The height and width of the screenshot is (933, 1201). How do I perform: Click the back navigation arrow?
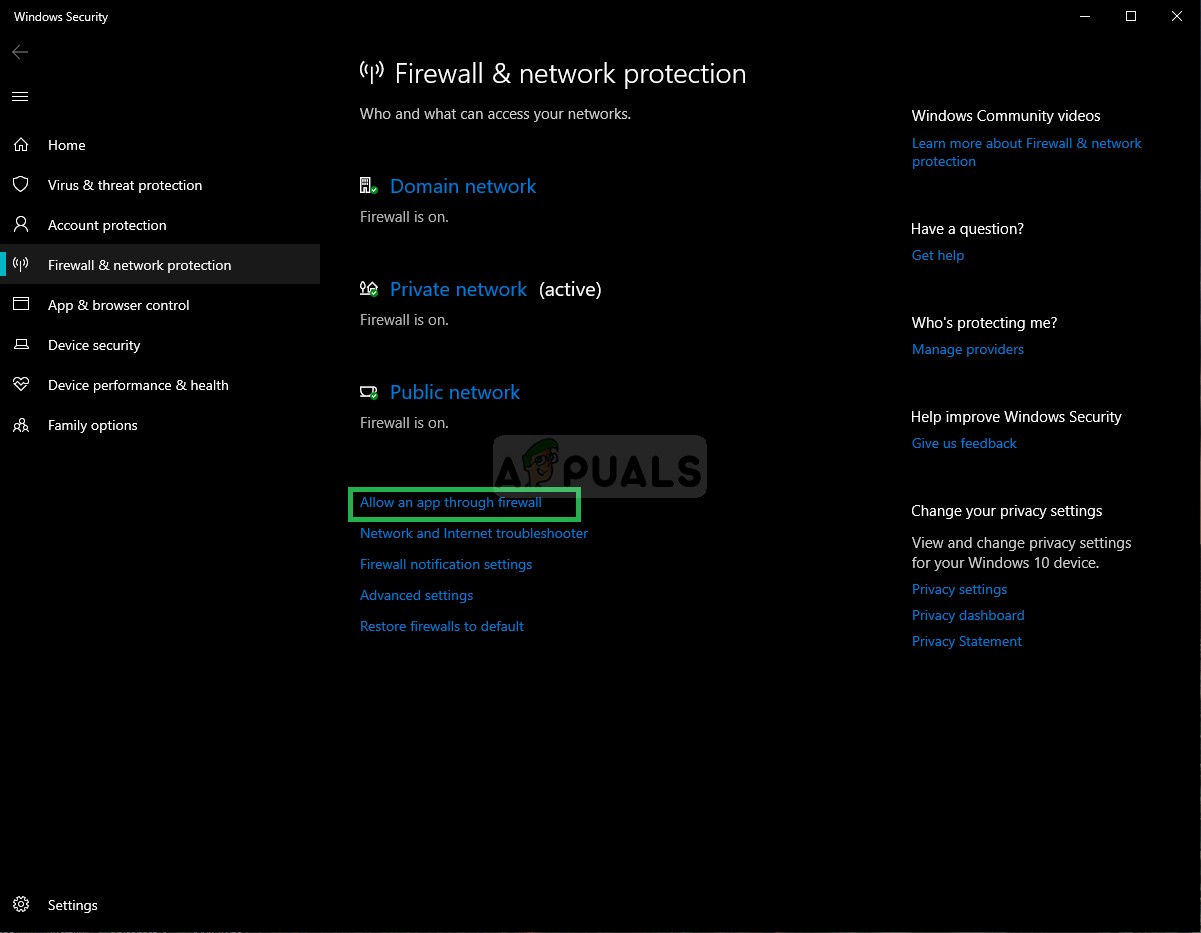pos(20,52)
